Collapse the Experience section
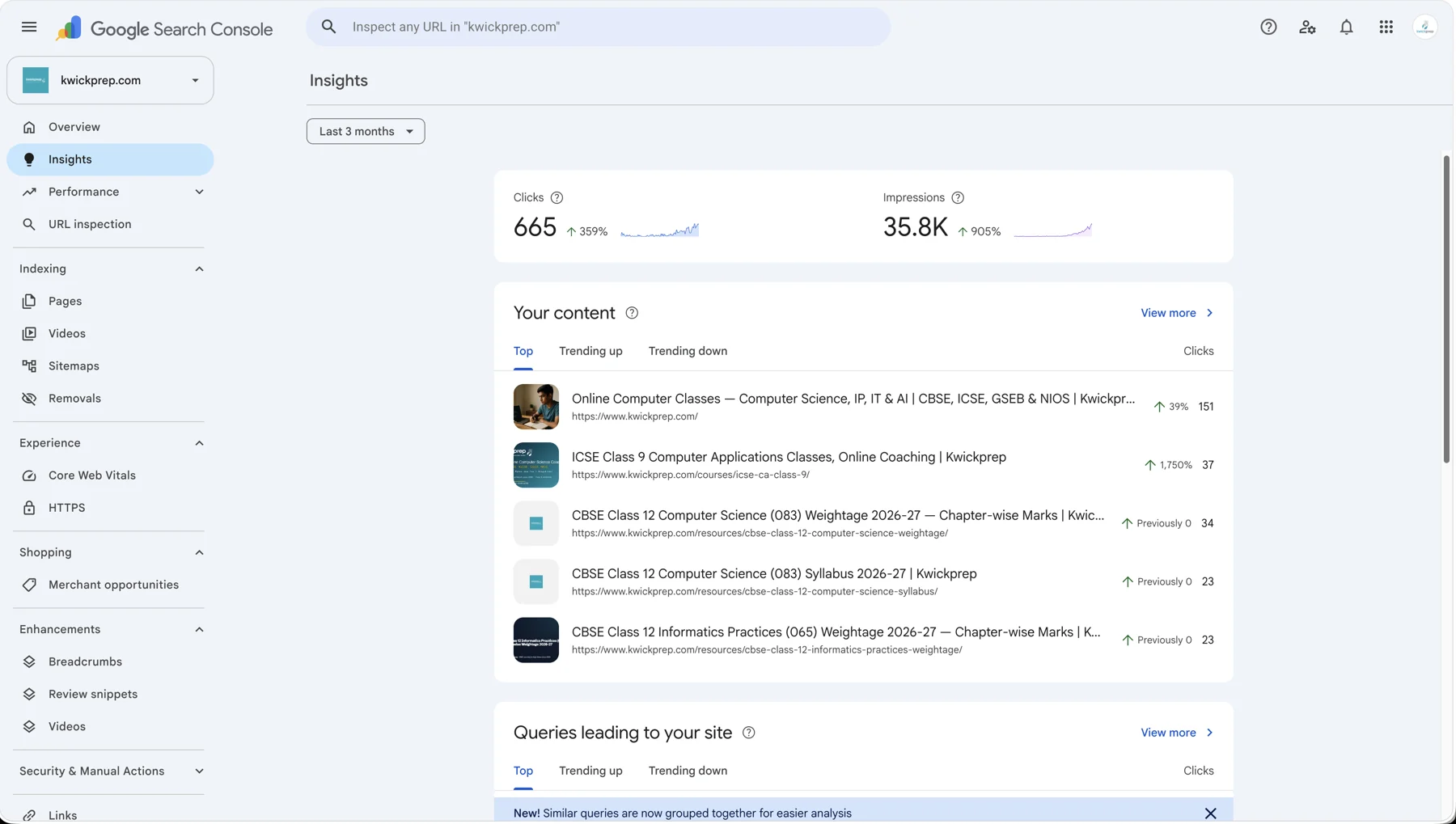1456x824 pixels. (x=199, y=443)
